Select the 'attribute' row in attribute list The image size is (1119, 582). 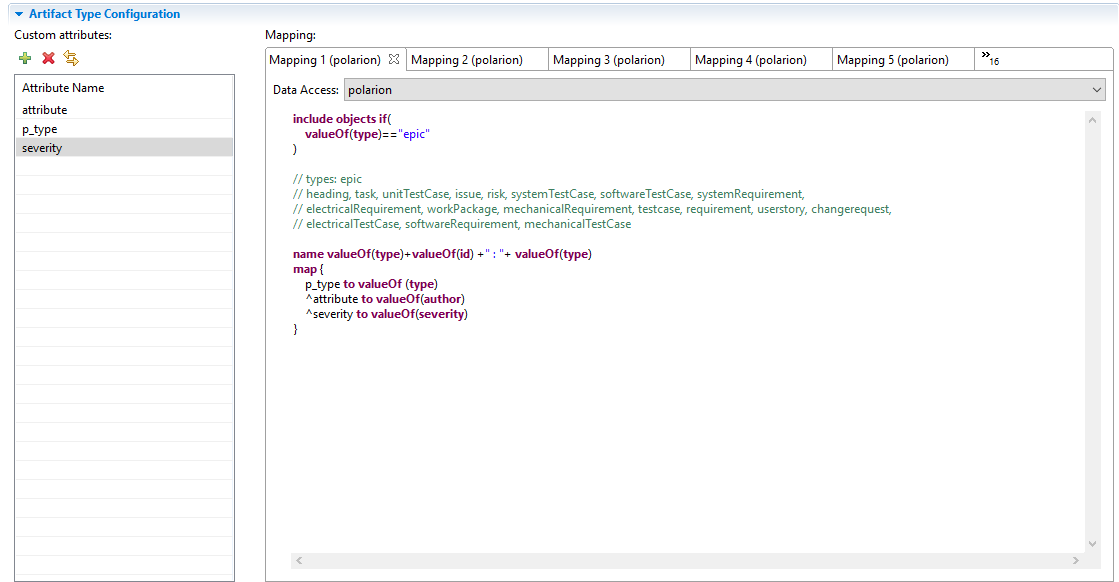tap(124, 110)
